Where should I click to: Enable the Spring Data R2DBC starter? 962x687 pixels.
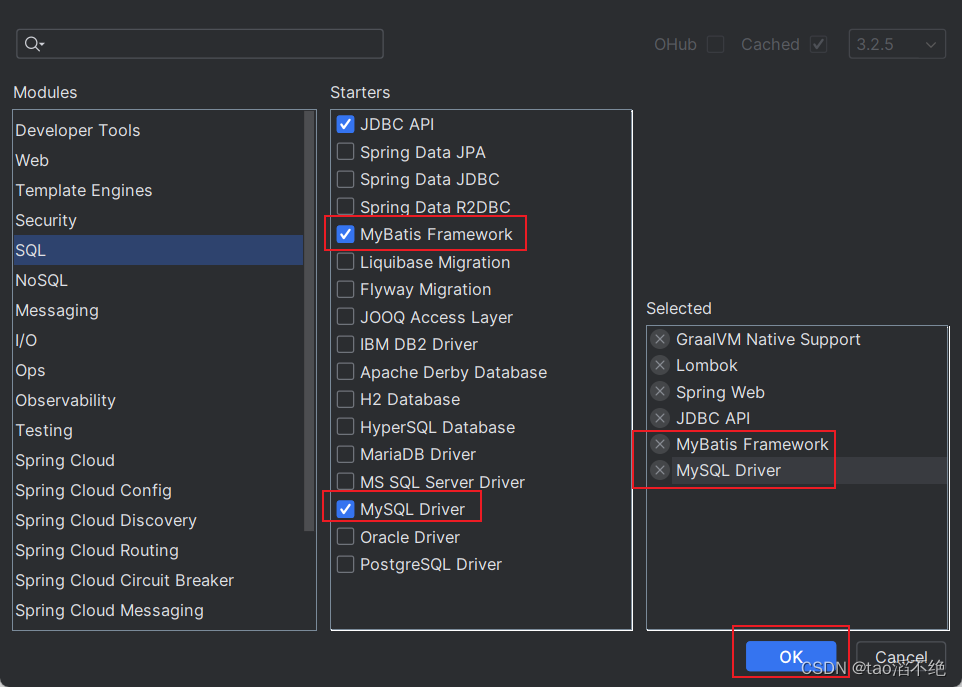[345, 207]
